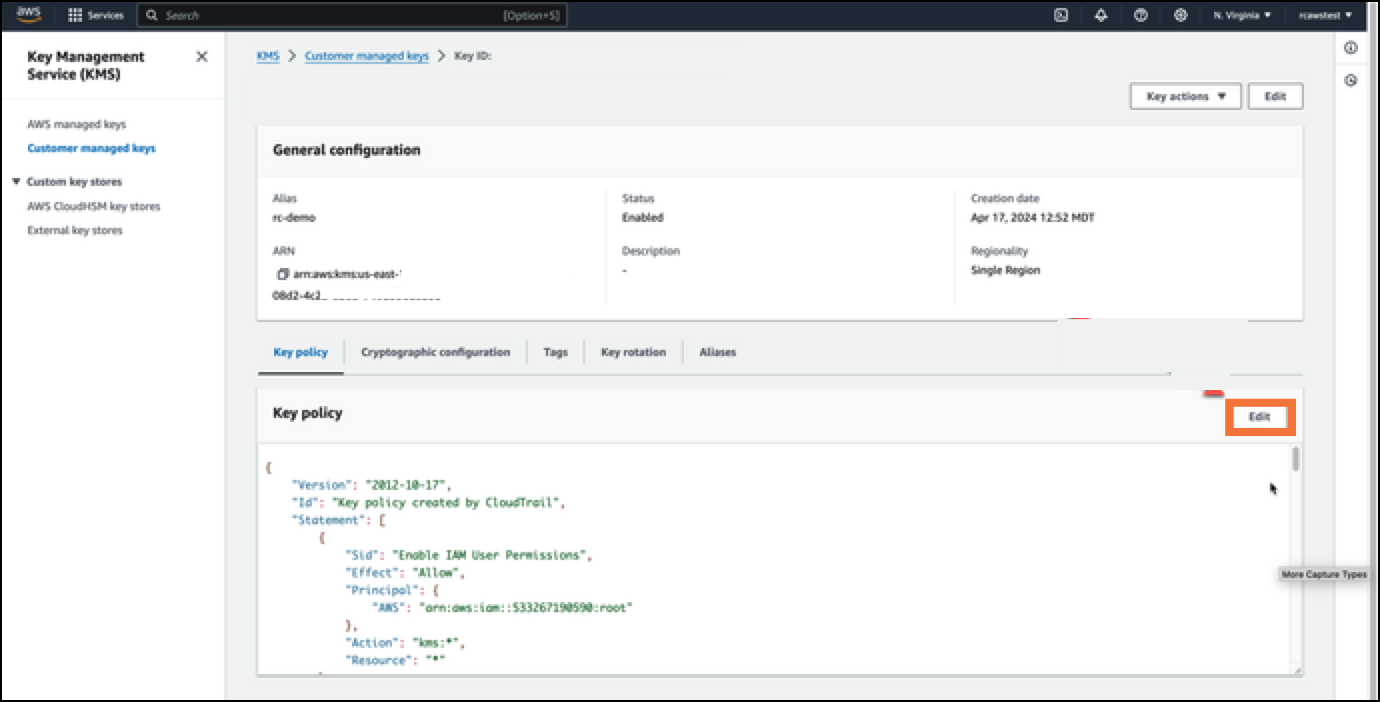Click the top Edit button beside Key actions

(x=1275, y=96)
